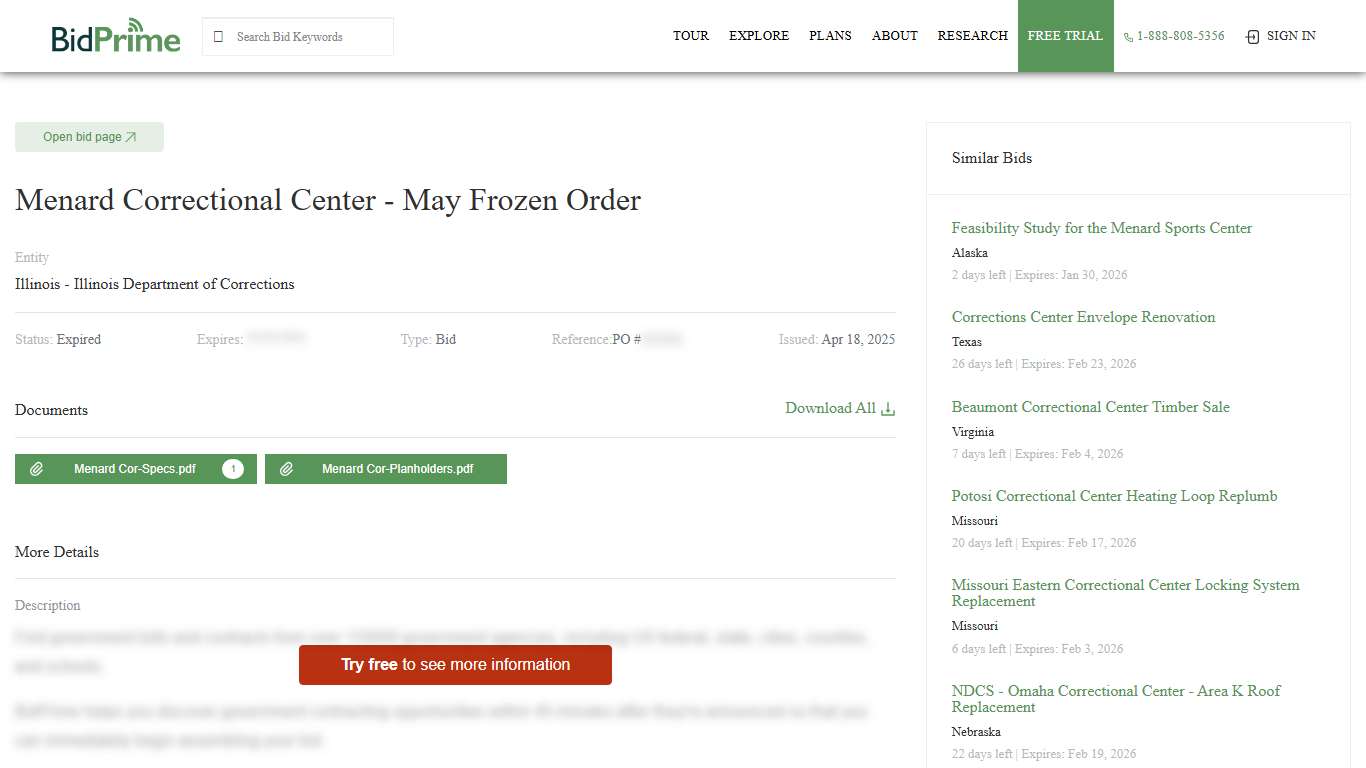Image resolution: width=1366 pixels, height=768 pixels.
Task: Click the search magnifier in the keyword search bar
Action: [217, 36]
